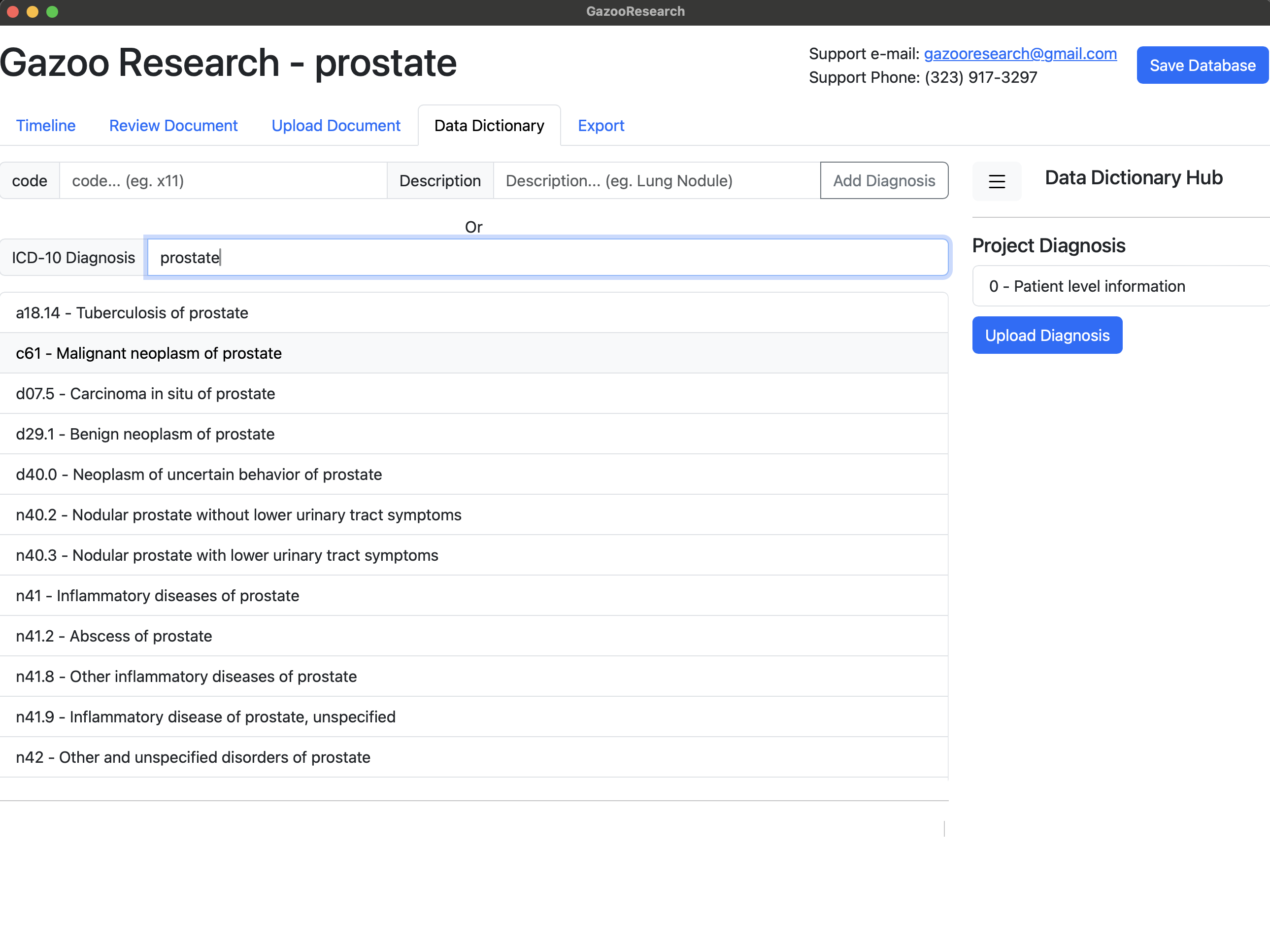Open the Export tab

pos(601,126)
